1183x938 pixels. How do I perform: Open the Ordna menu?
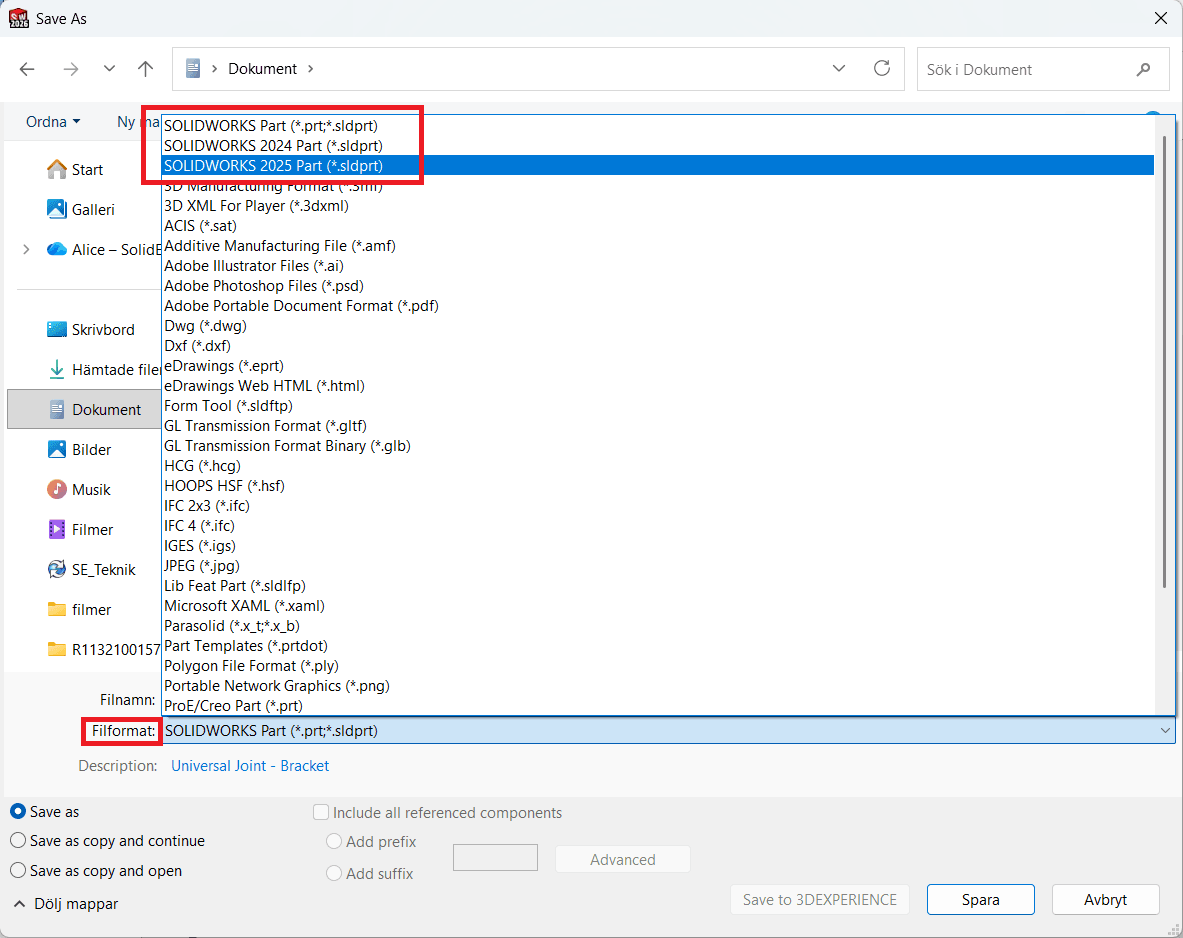pyautogui.click(x=53, y=121)
